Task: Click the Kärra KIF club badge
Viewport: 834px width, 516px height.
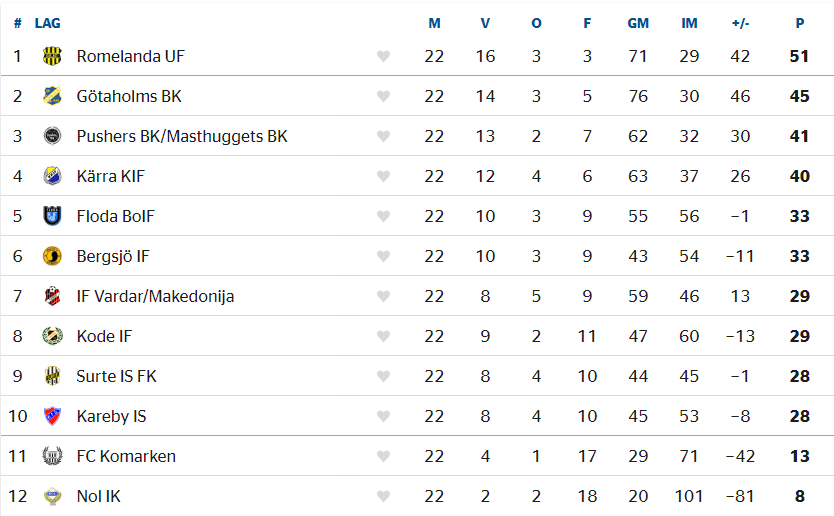Action: pyautogui.click(x=52, y=176)
